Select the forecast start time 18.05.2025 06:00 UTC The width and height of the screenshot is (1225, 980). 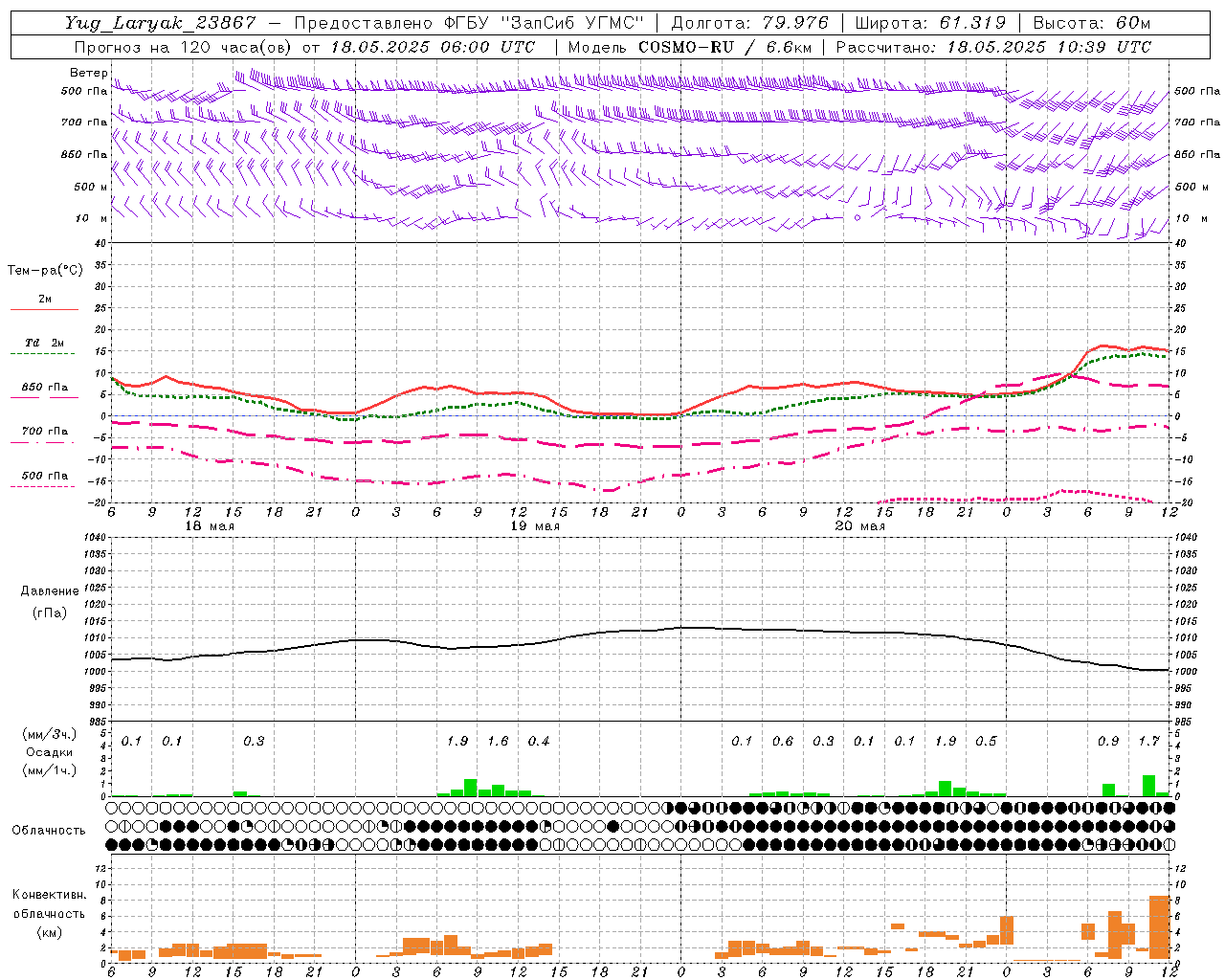[433, 47]
